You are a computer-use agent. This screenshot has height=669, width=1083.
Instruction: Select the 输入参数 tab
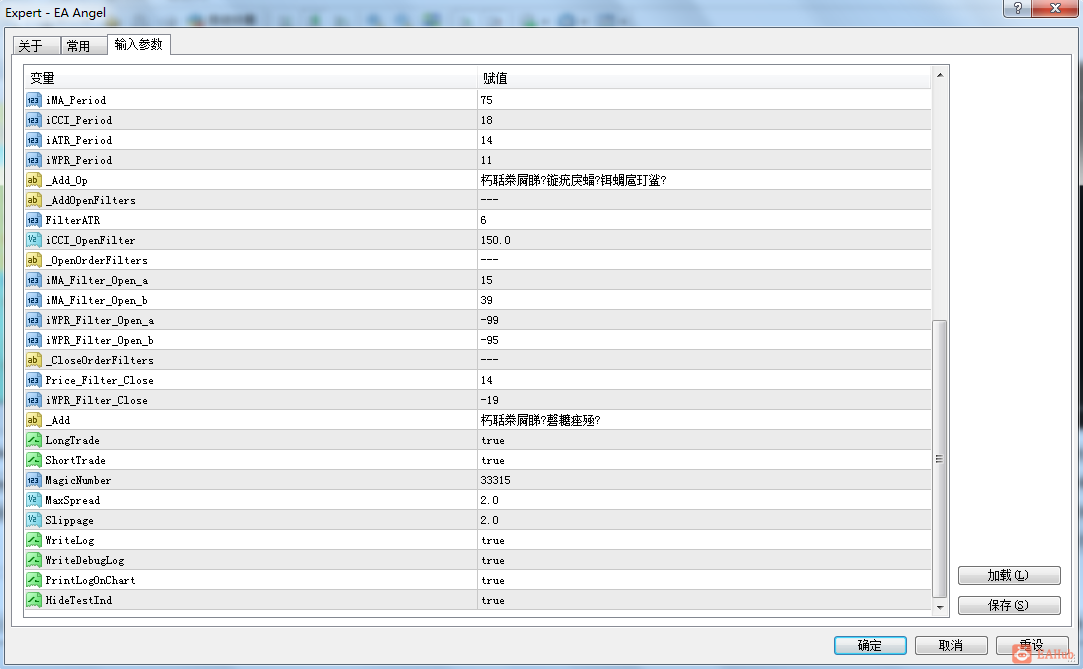(139, 45)
